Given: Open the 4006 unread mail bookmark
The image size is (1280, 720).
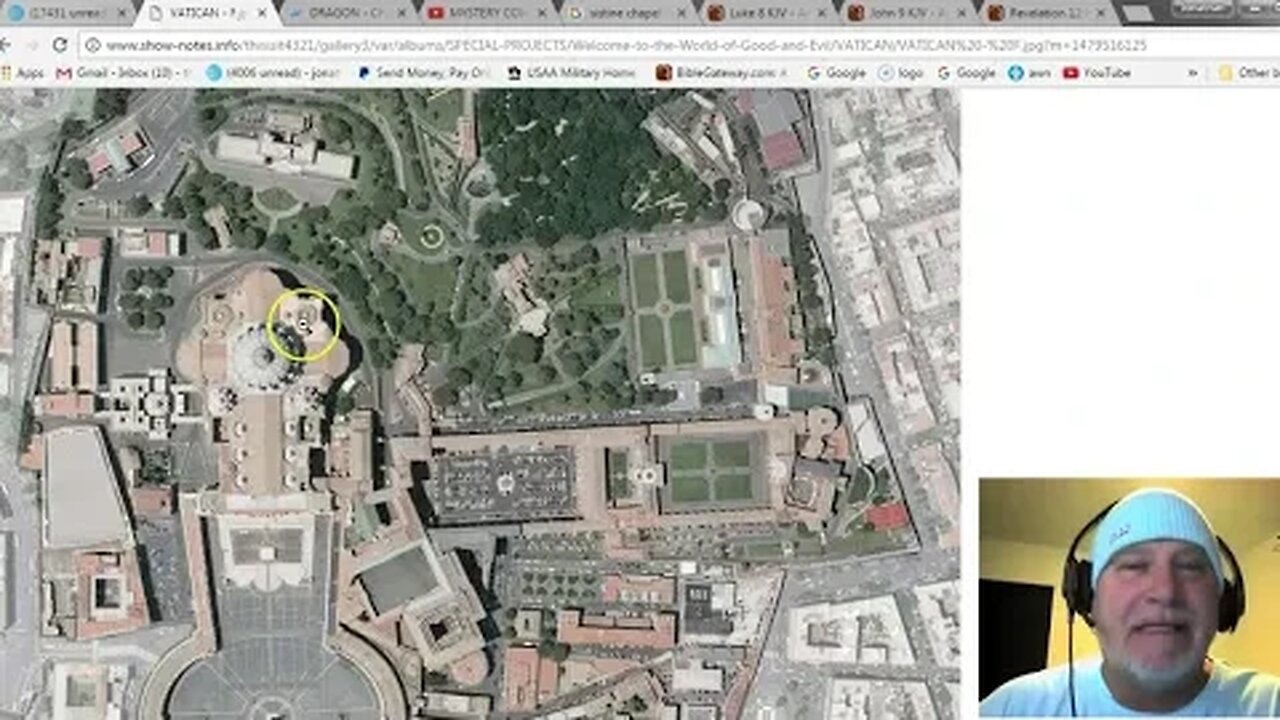Looking at the screenshot, I should point(273,73).
